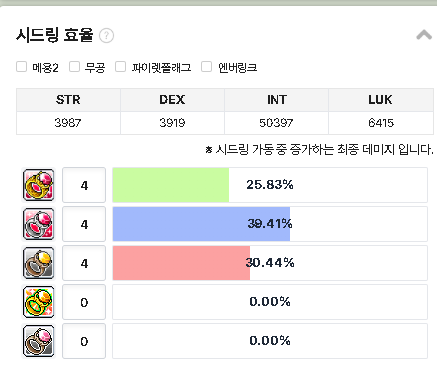Open the help icon next to 시드링 효율
The width and height of the screenshot is (437, 373).
pyautogui.click(x=107, y=35)
